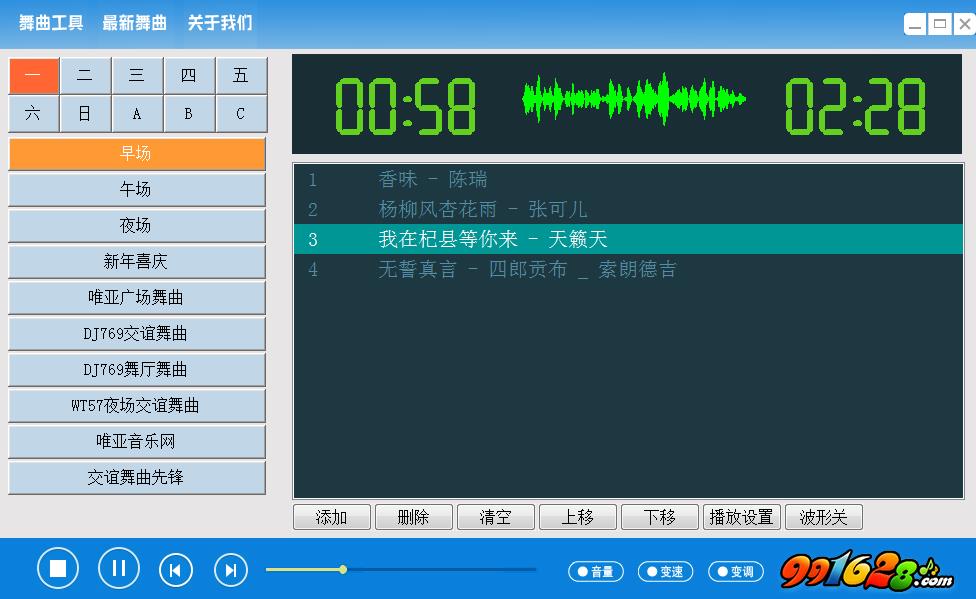The image size is (976, 599).
Task: Click the 991628.com logo
Action: 866,570
